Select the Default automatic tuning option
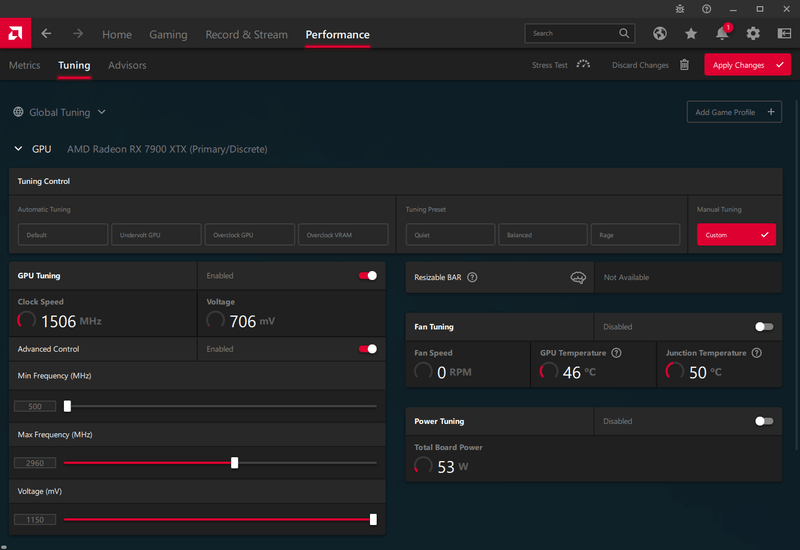Screen dimensions: 800x550 (63, 235)
